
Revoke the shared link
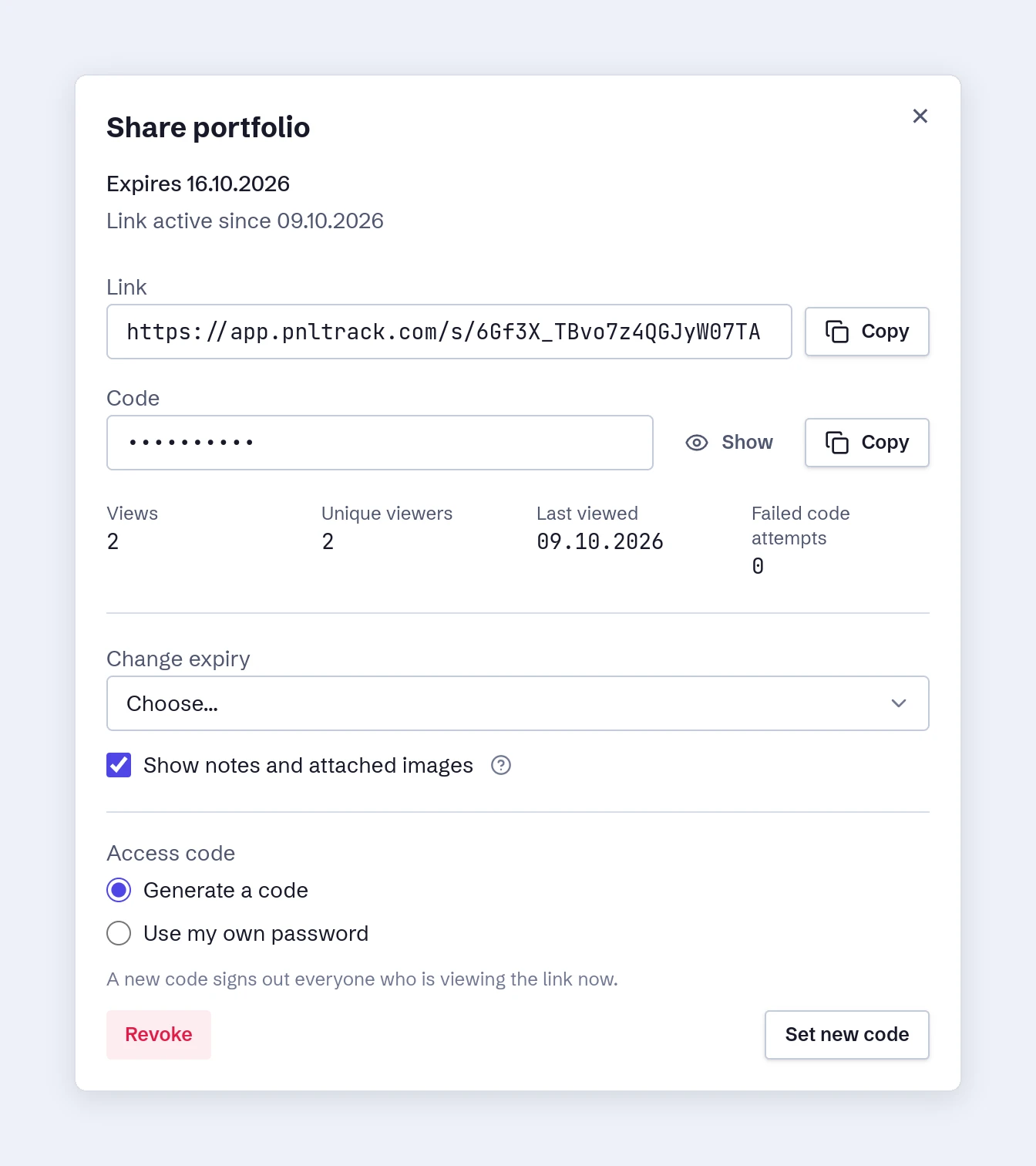coord(159,1035)
